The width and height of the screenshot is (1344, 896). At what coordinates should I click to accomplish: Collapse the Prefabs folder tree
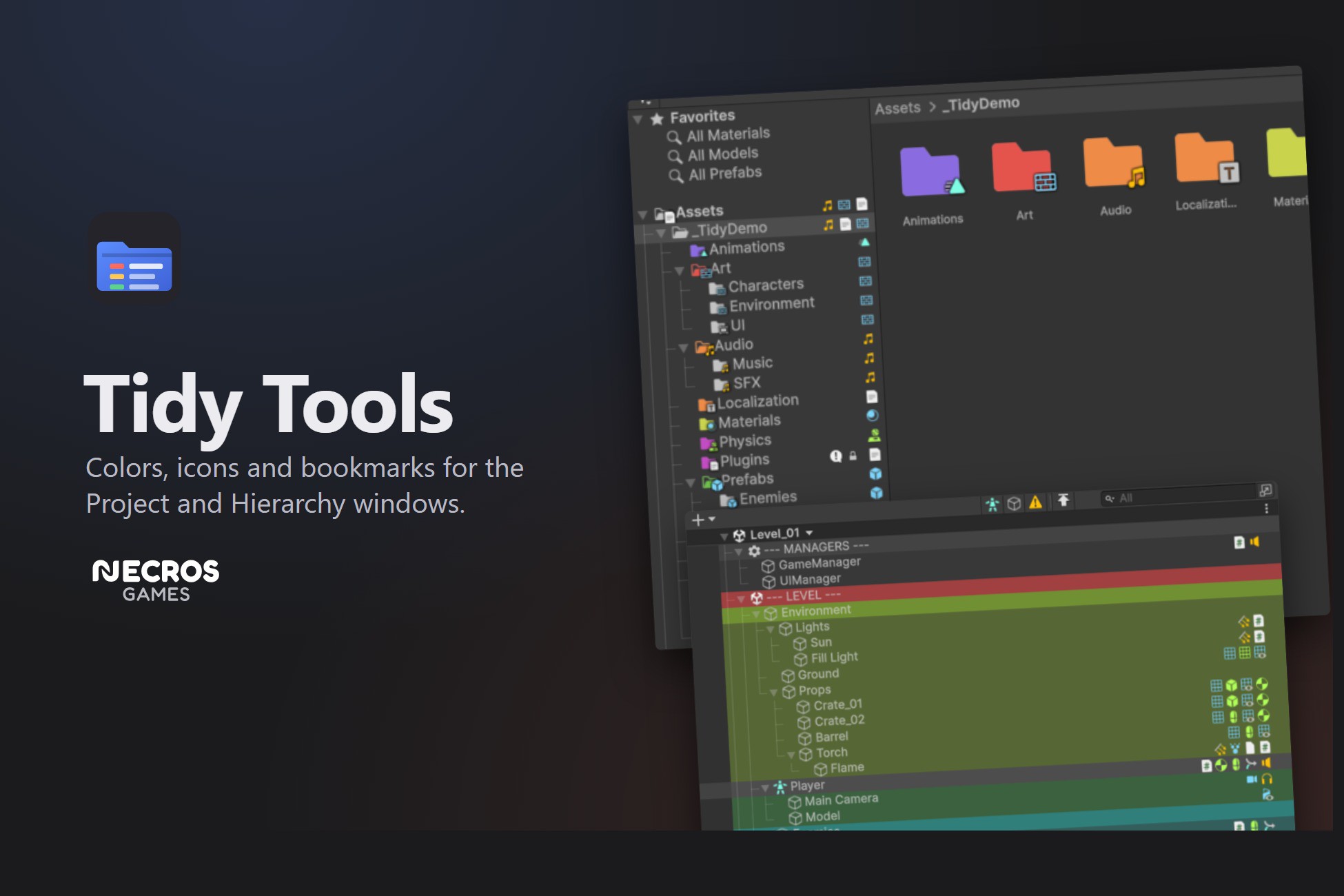coord(691,482)
